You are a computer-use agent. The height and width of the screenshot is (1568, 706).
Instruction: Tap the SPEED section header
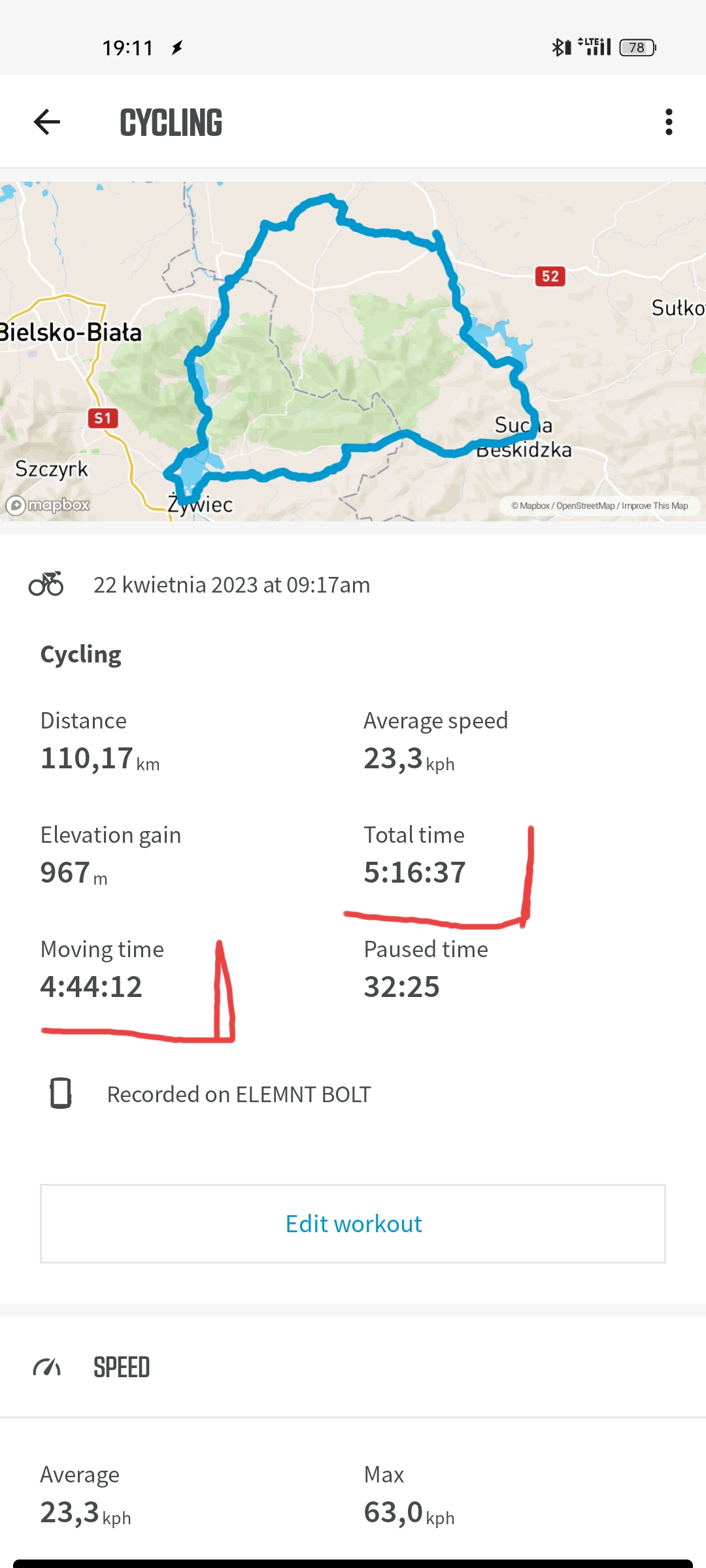[122, 1367]
